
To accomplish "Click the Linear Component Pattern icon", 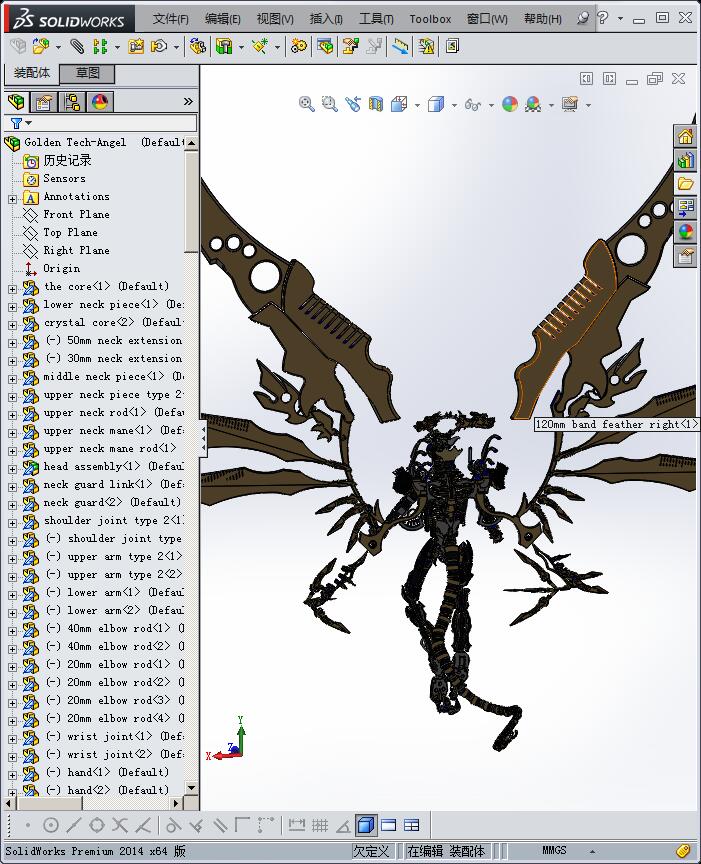I will tap(100, 46).
